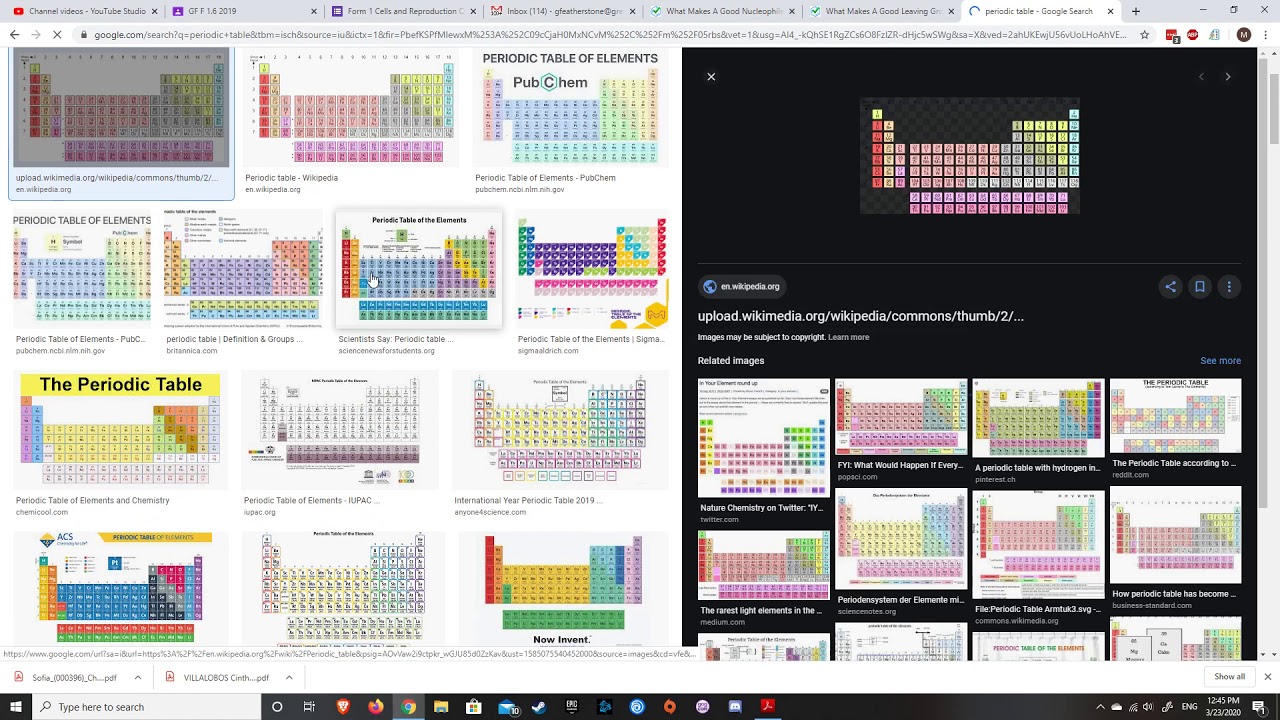Image resolution: width=1280 pixels, height=720 pixels.
Task: Open related image Nature Chemistry on Twitter
Action: click(x=764, y=451)
